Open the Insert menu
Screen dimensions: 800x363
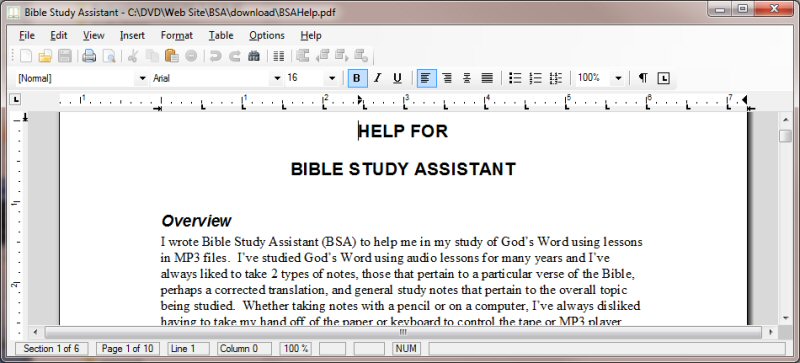[133, 35]
